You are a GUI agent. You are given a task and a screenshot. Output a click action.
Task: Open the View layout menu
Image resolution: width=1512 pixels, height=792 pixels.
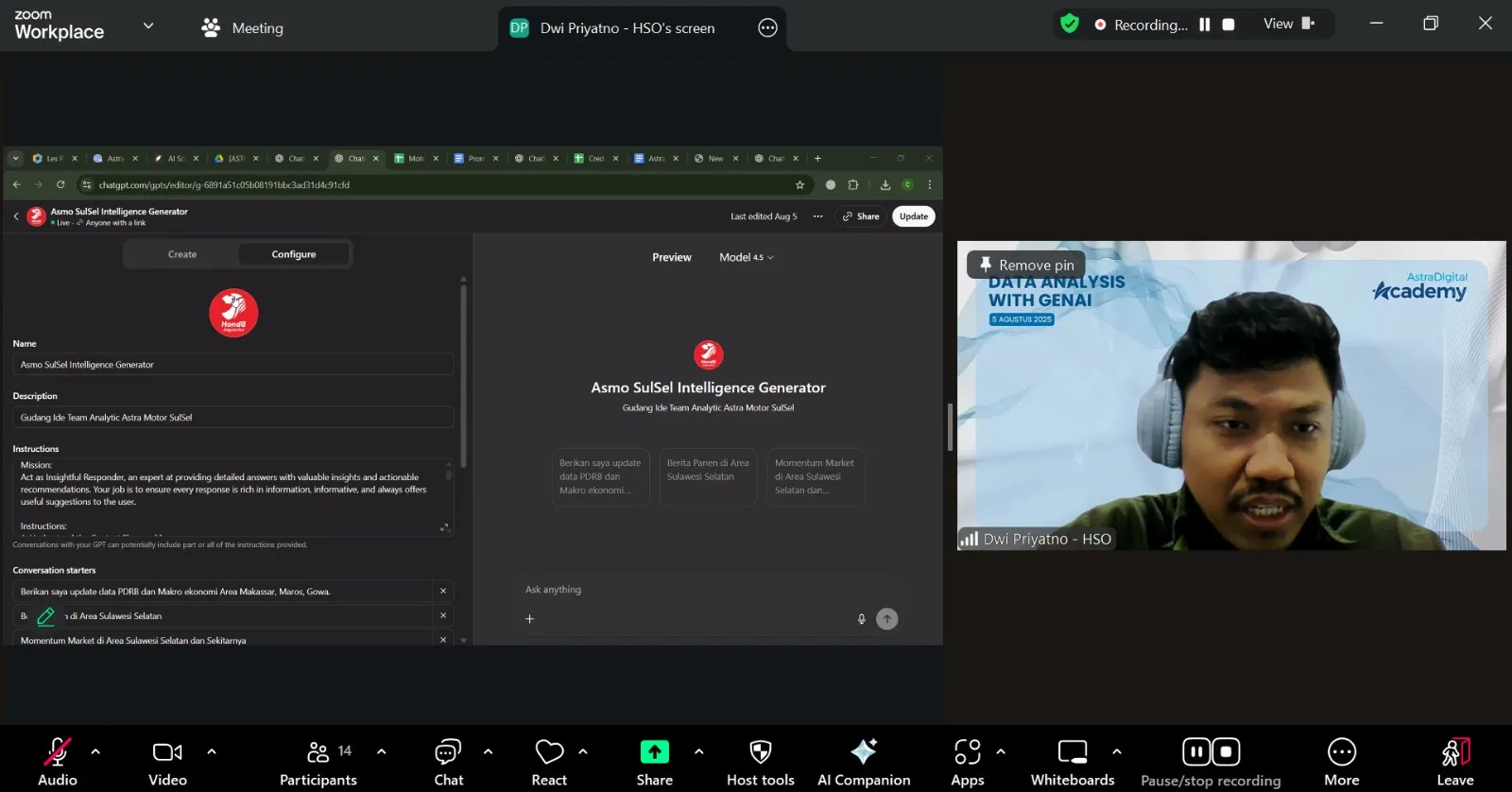1289,24
